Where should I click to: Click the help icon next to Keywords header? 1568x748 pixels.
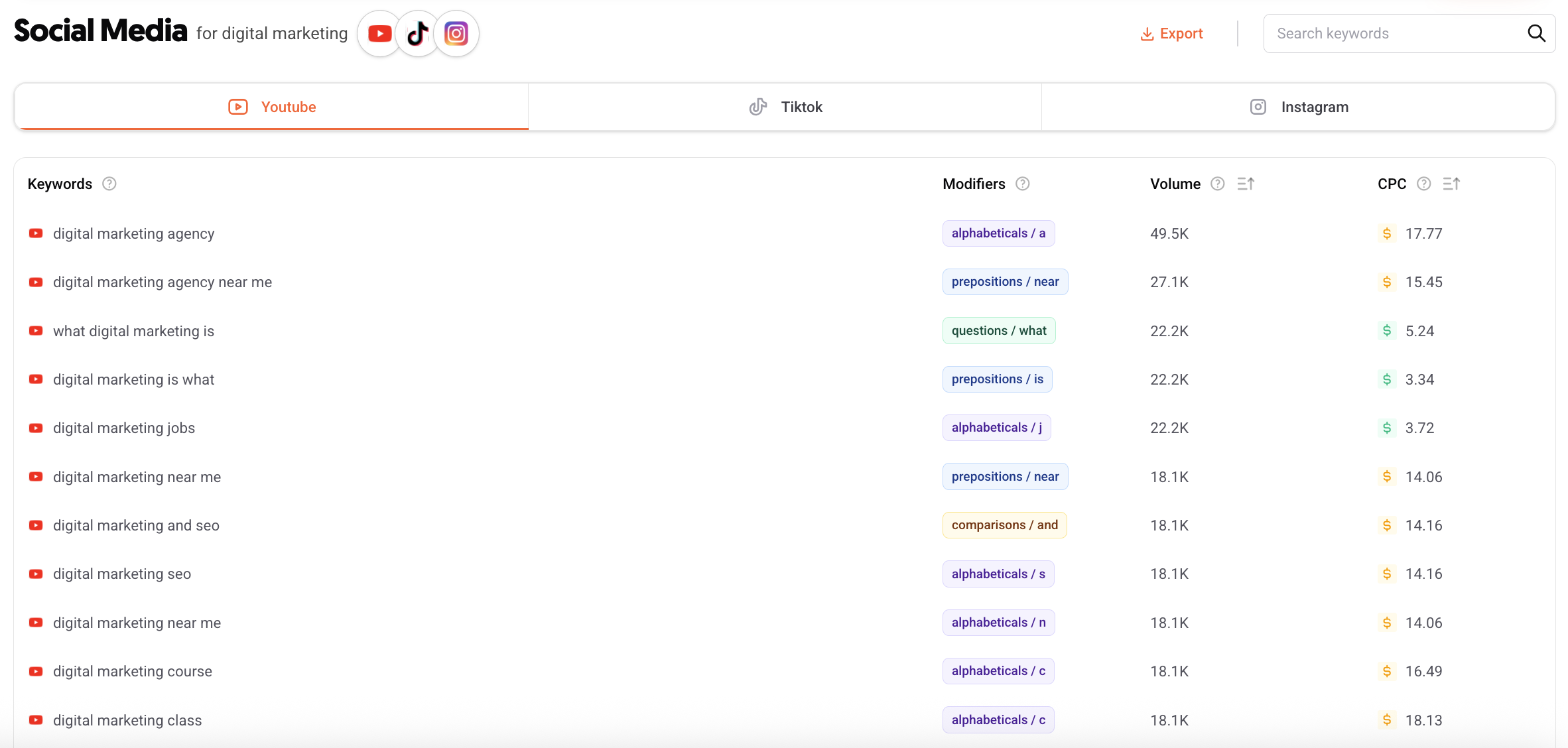[109, 184]
